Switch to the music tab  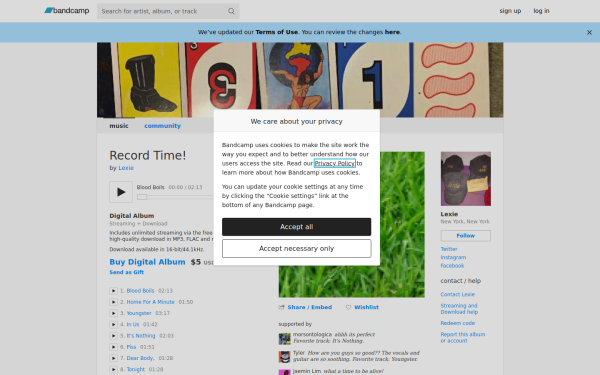click(119, 126)
